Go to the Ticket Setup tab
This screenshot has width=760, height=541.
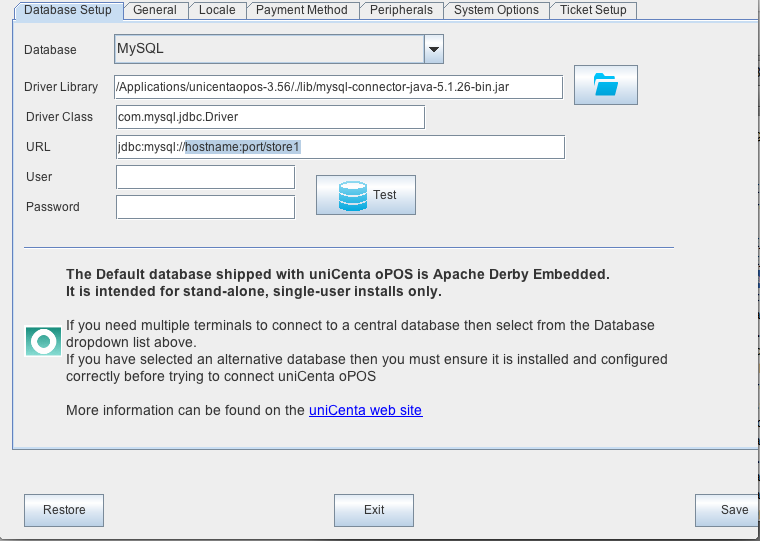pos(593,10)
